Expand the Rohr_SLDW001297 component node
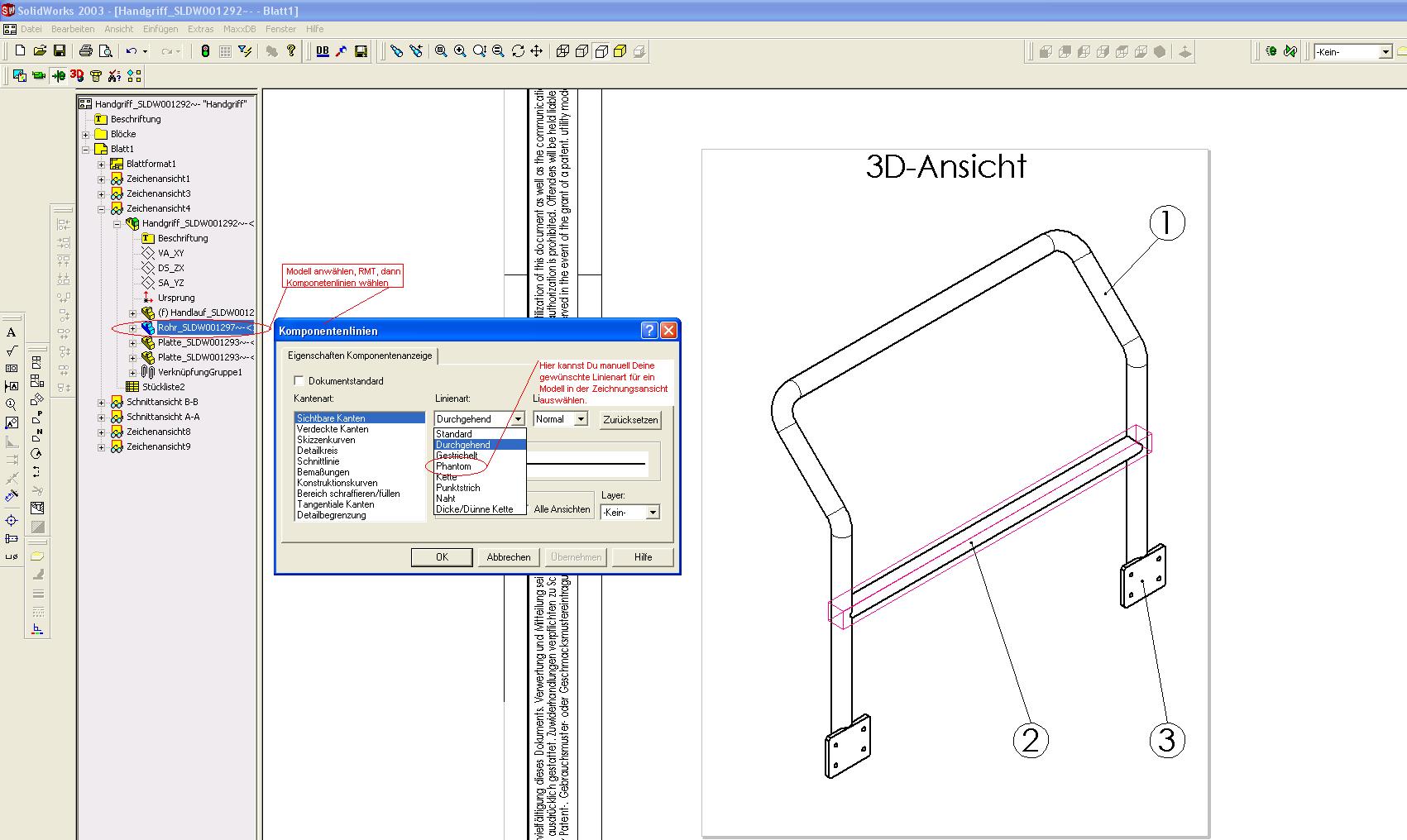 coord(133,327)
